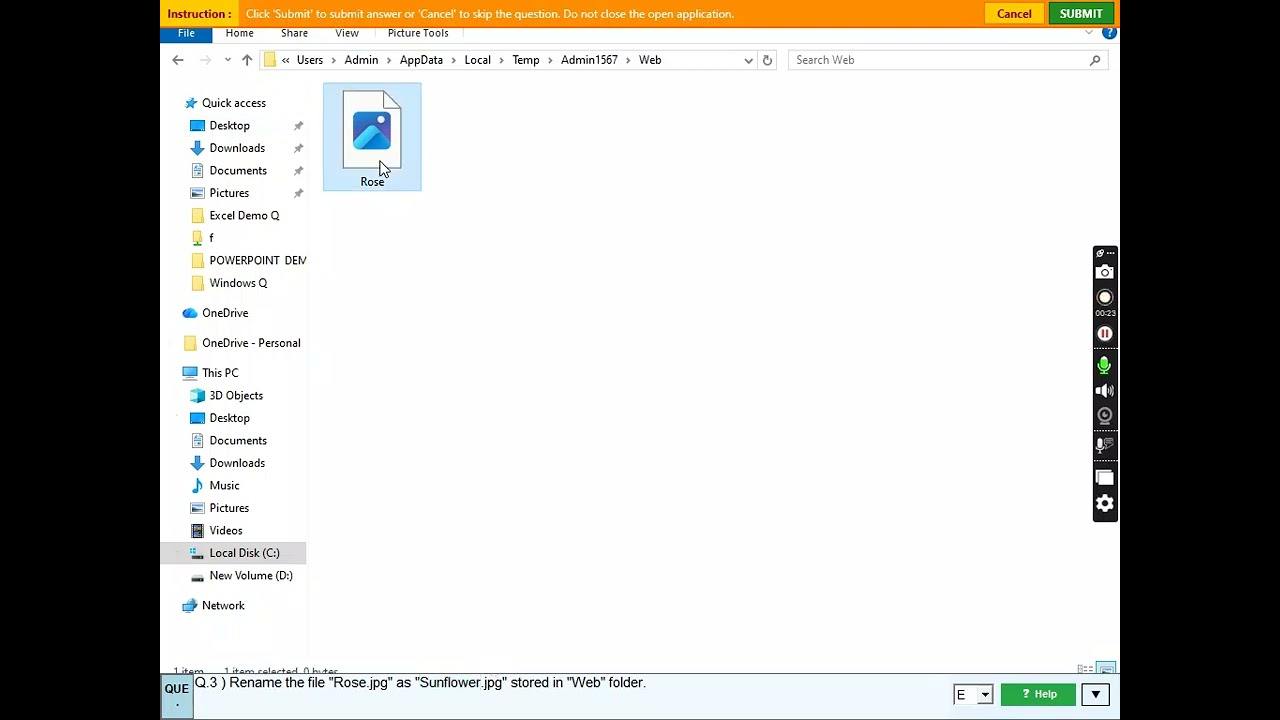Open the Excel Demo Q folder
Viewport: 1280px width, 720px height.
244,216
